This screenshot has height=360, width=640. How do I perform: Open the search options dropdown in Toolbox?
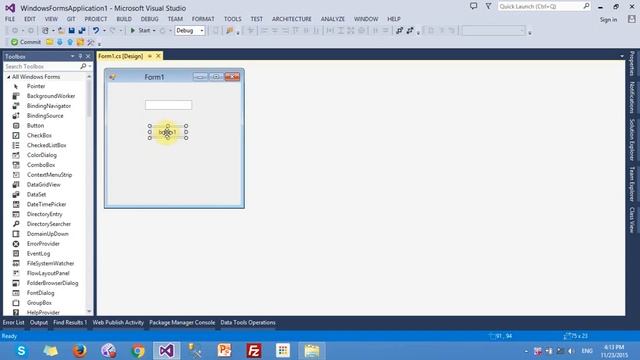click(90, 66)
